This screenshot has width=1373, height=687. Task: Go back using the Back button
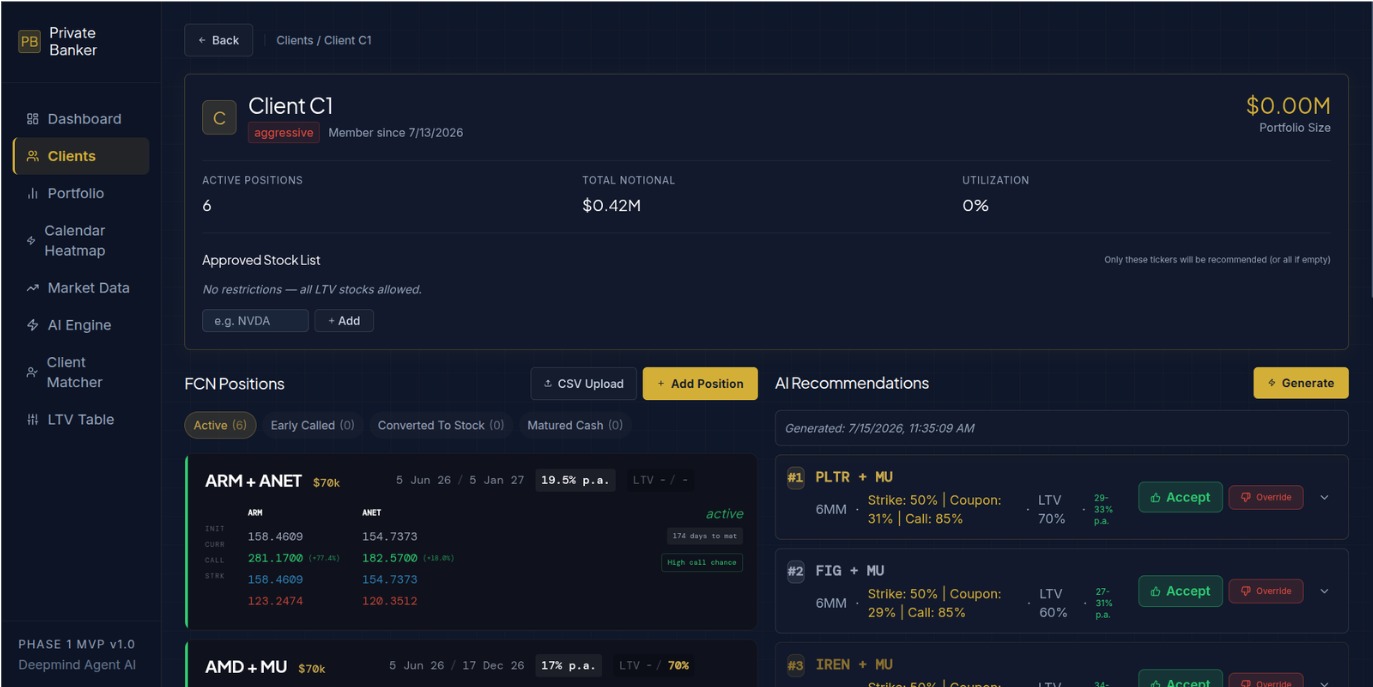click(x=218, y=40)
